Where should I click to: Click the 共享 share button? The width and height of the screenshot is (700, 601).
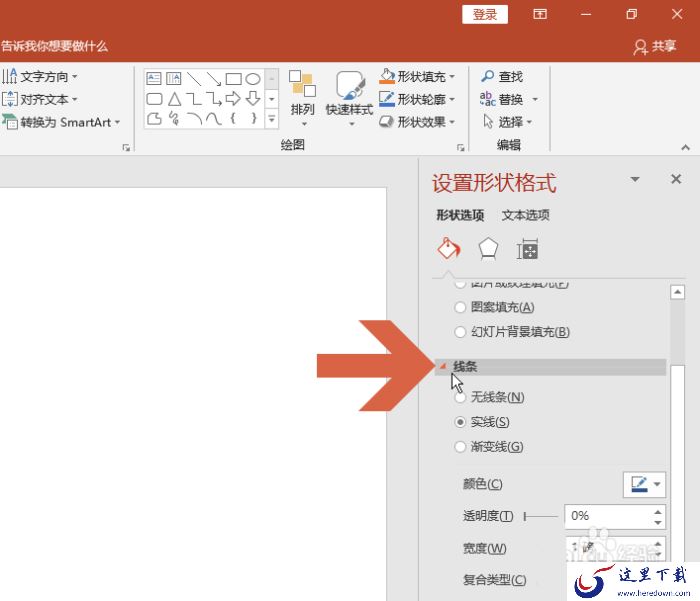click(654, 46)
